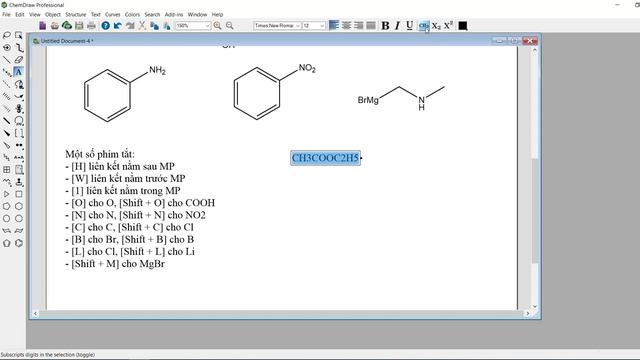Select the Drawing Elements tool
The width and height of the screenshot is (640, 360).
point(19,121)
